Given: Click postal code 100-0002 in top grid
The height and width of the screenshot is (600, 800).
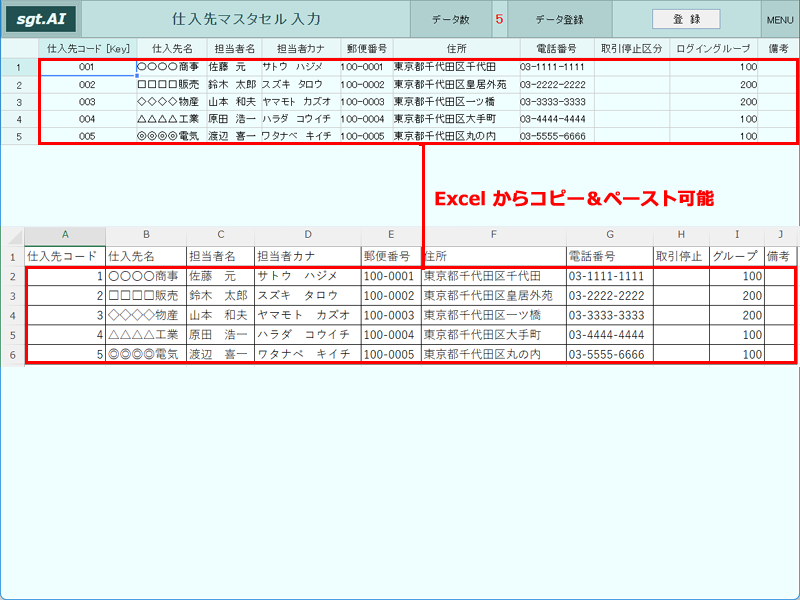Looking at the screenshot, I should 366,84.
